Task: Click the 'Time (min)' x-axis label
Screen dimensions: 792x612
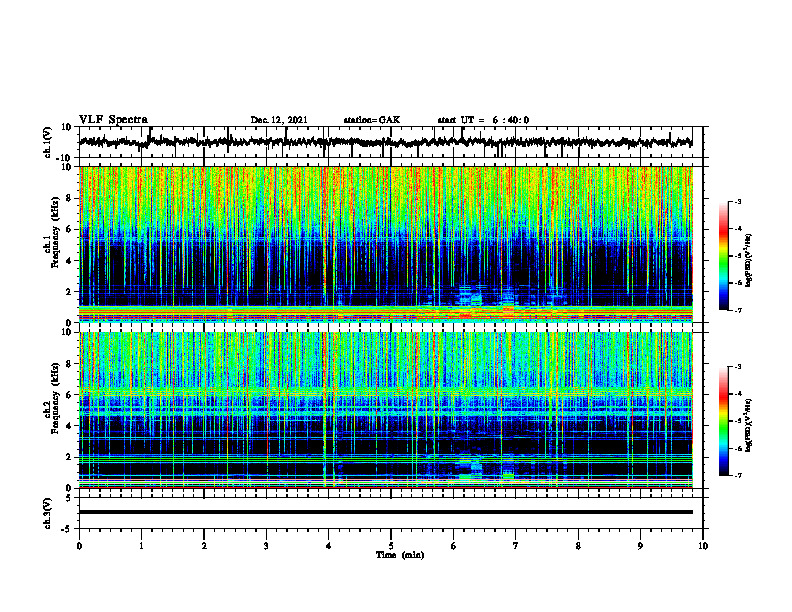Action: (400, 555)
